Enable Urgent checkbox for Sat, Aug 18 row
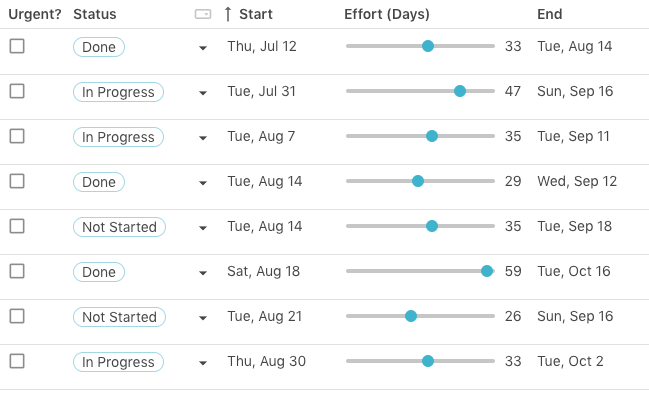 tap(17, 271)
